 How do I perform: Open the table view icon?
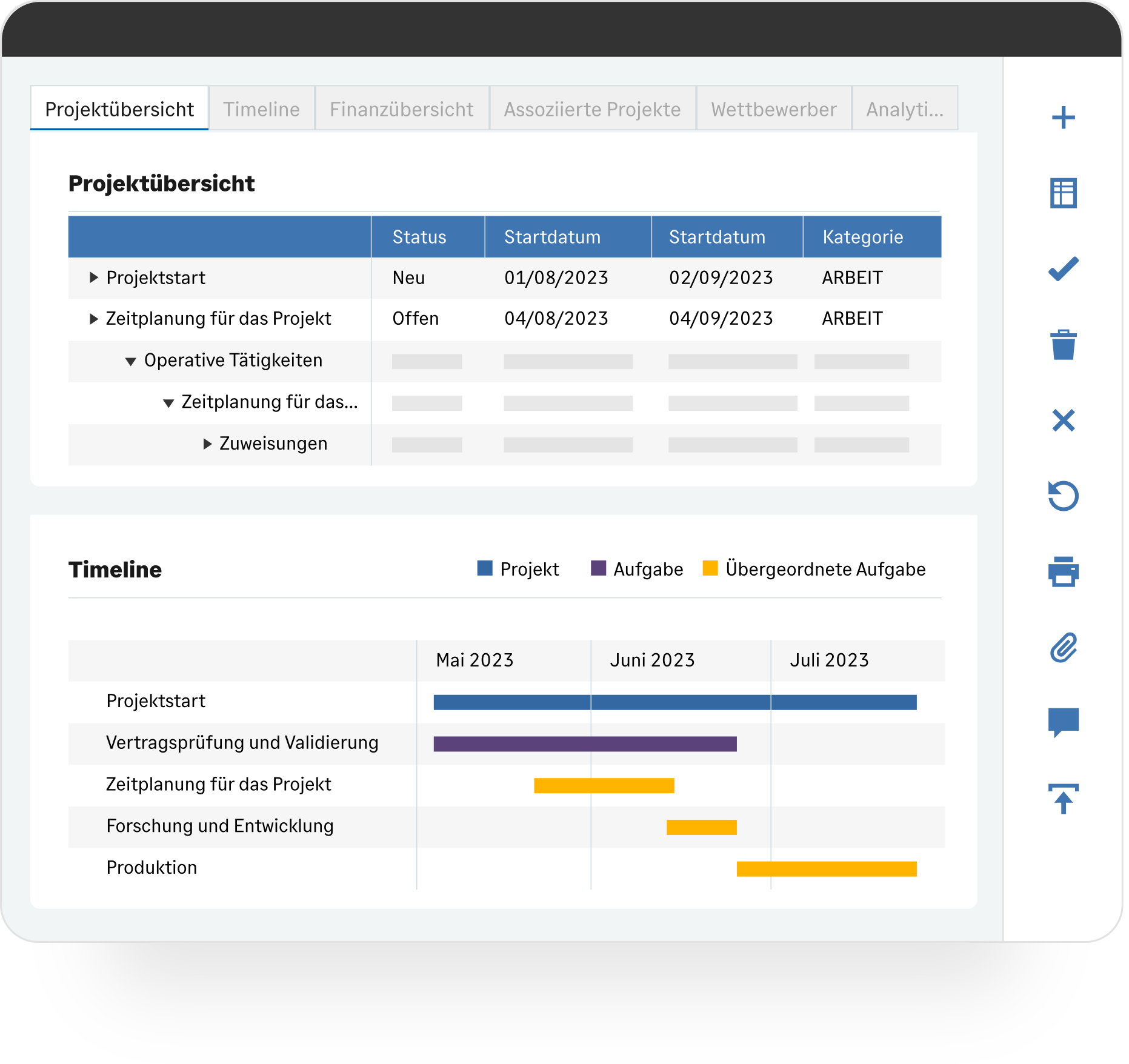click(x=1063, y=193)
